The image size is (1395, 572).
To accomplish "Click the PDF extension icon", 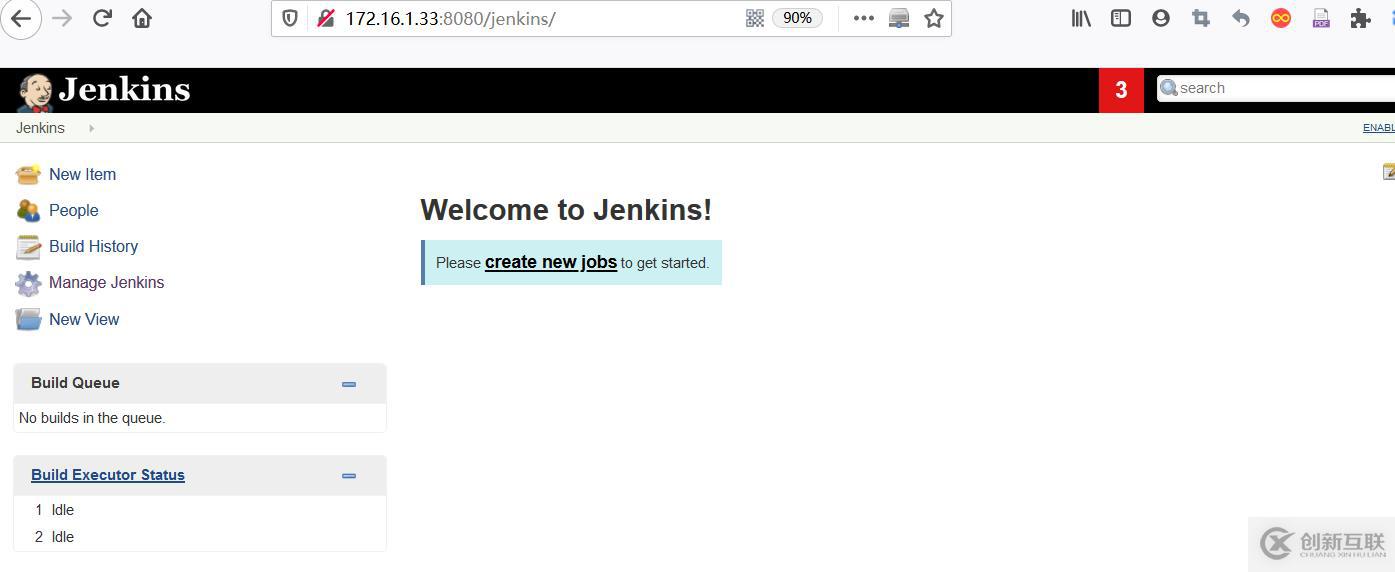I will 1321,18.
